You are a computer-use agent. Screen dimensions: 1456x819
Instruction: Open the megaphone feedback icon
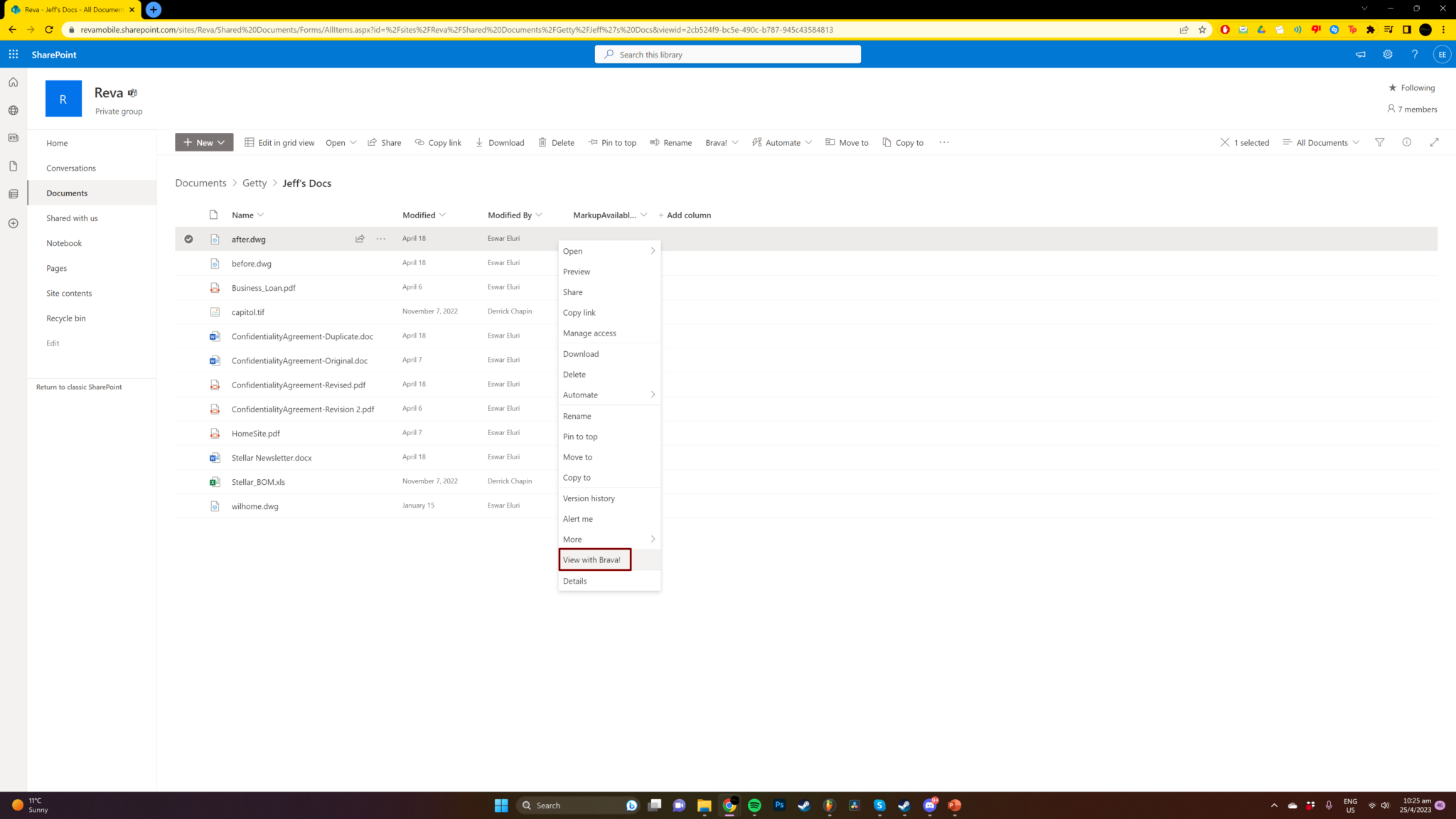coord(1360,54)
